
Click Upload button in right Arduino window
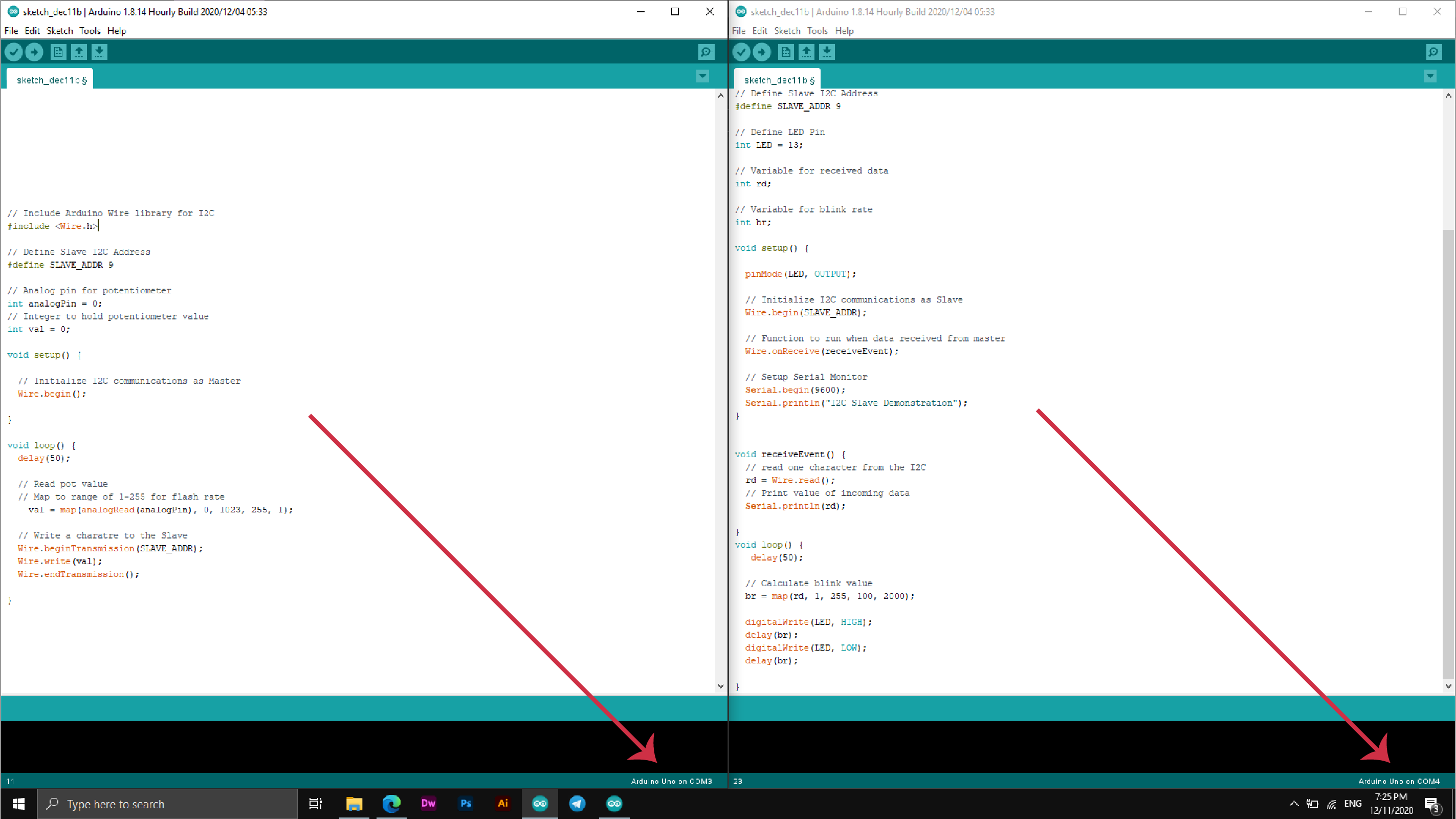[761, 52]
